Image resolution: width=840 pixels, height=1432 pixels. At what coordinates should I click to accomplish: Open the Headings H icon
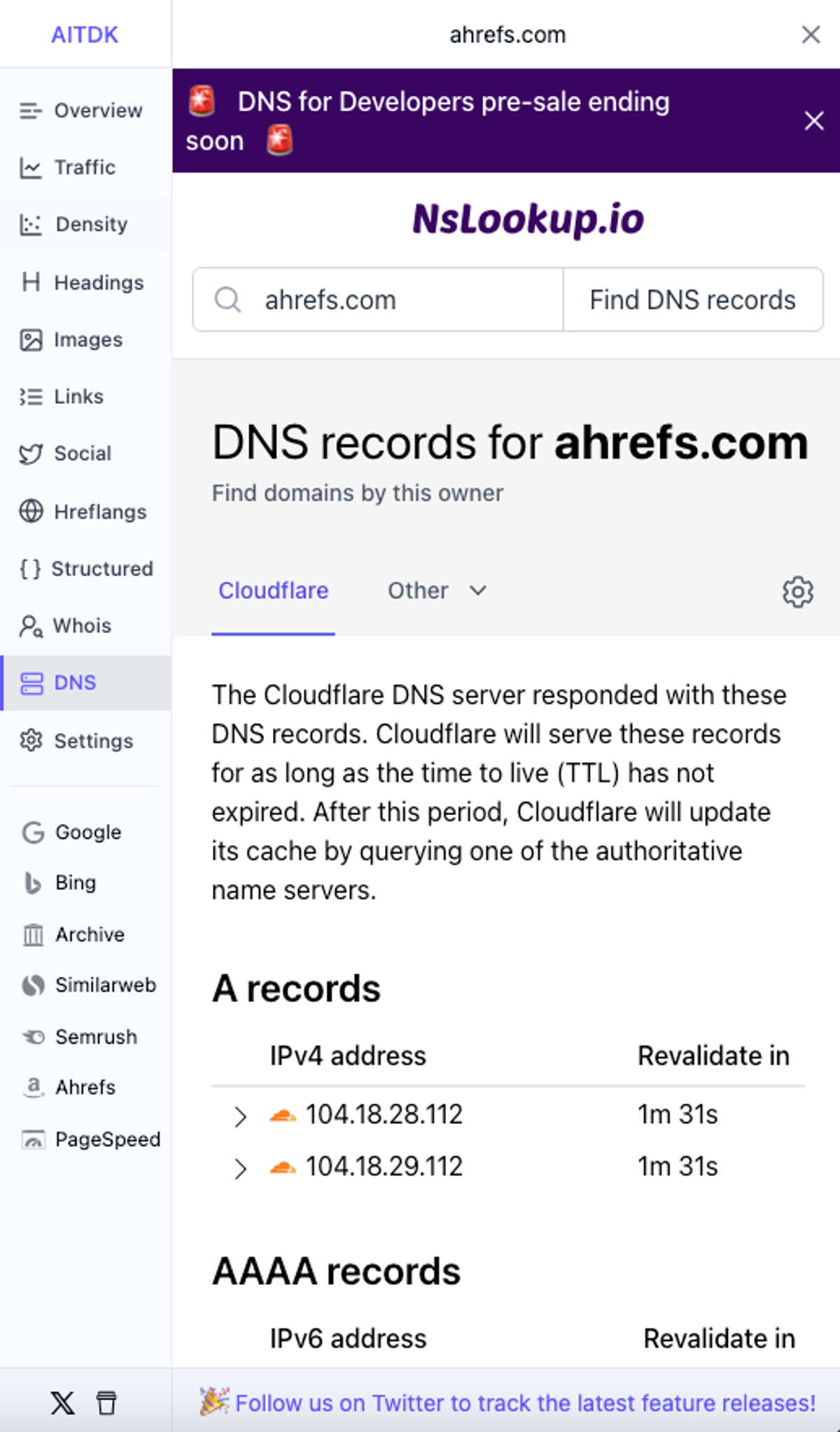click(31, 282)
